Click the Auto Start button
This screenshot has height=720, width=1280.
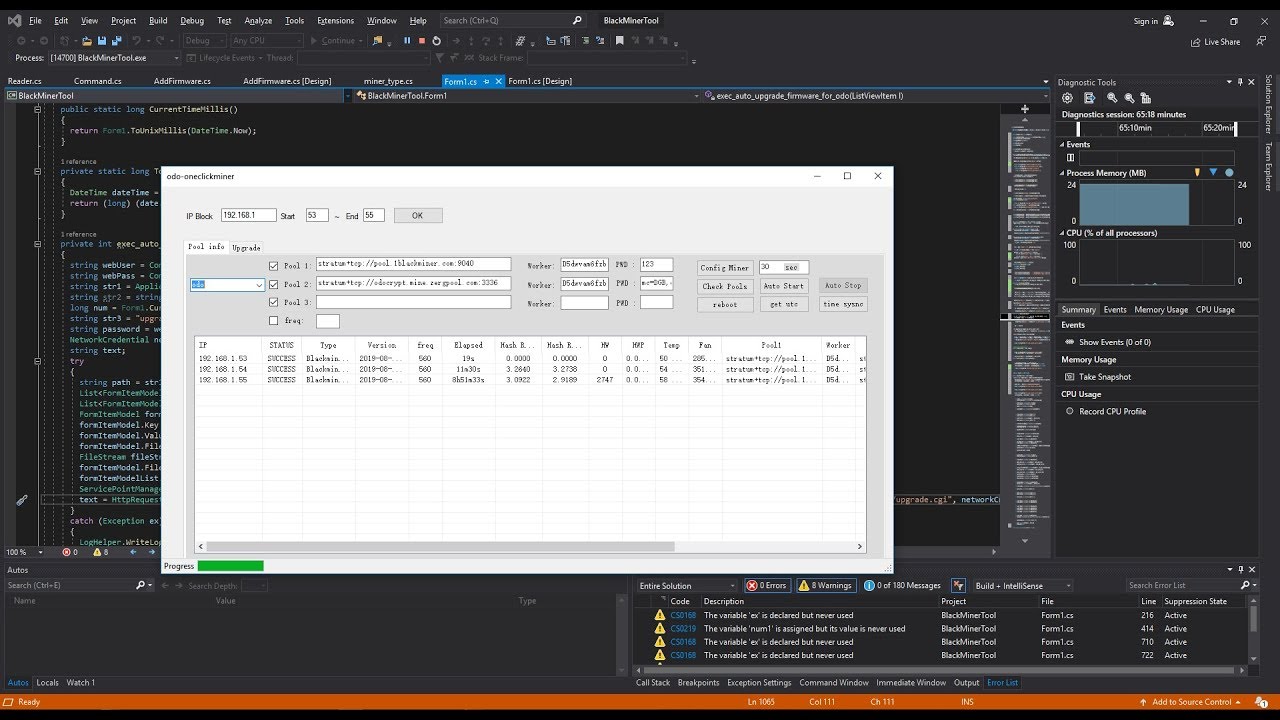tap(784, 286)
